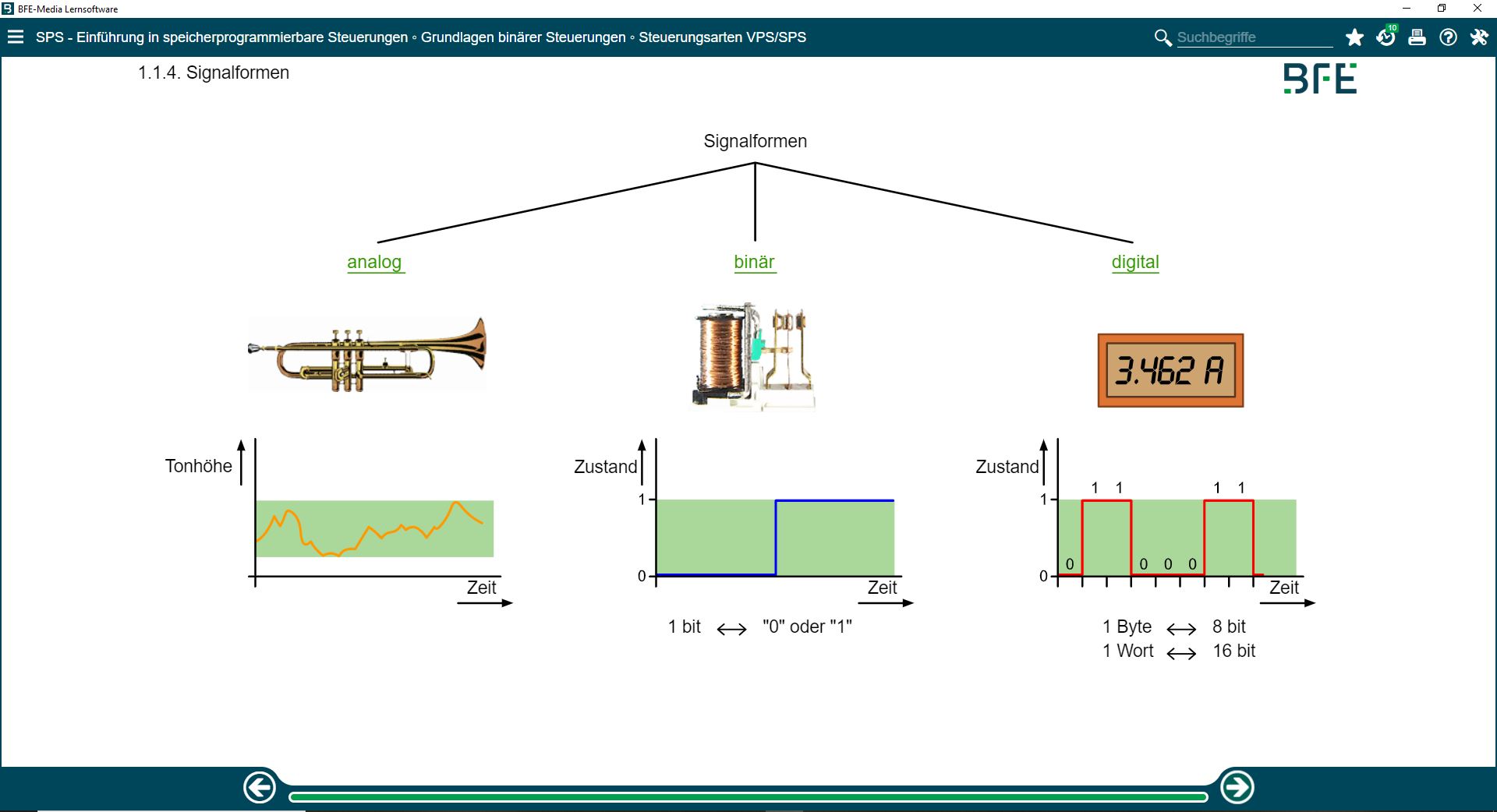Go to previous page with left arrow
The width and height of the screenshot is (1497, 812).
(x=260, y=787)
